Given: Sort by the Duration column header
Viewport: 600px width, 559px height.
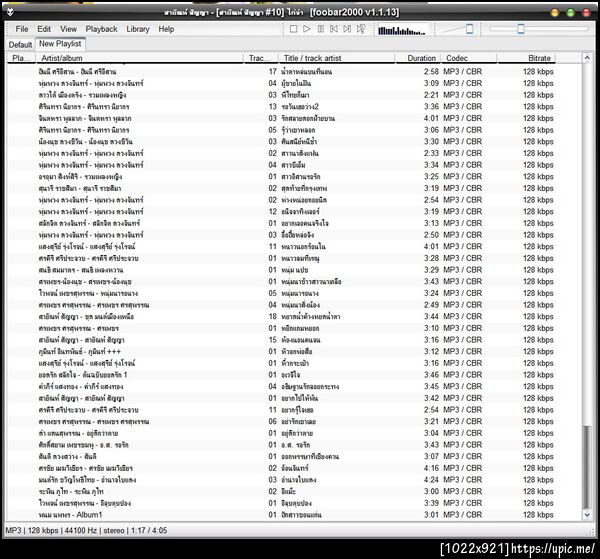Looking at the screenshot, I should [417, 58].
